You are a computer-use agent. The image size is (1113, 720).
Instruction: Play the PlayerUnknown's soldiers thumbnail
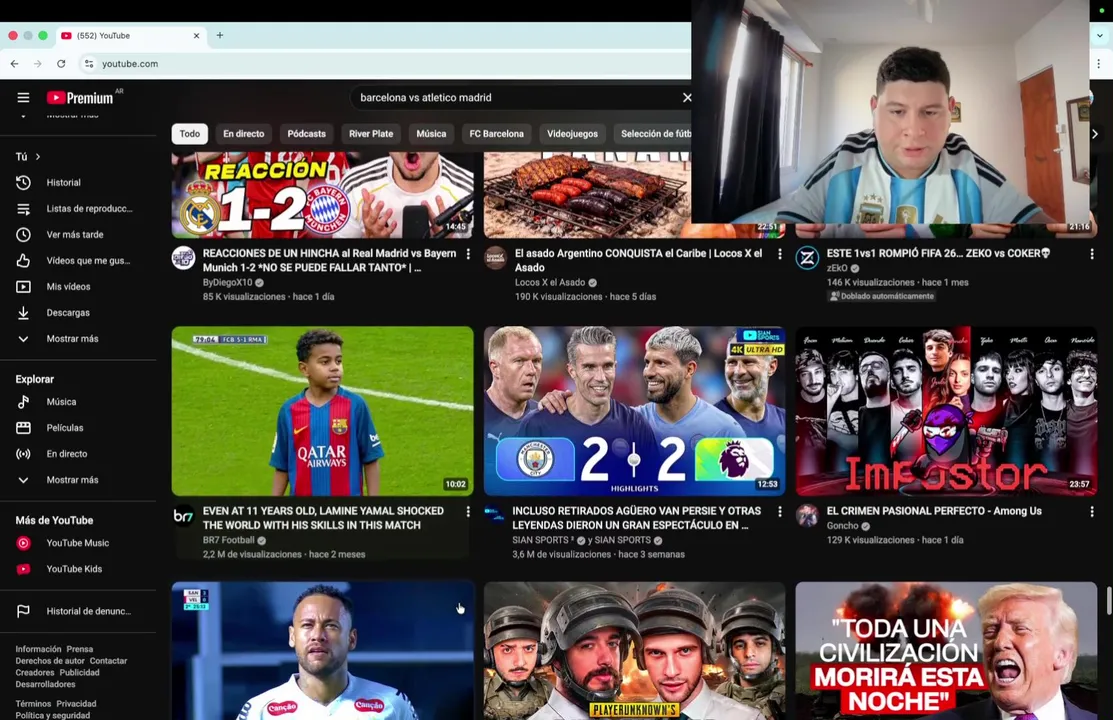[x=635, y=651]
